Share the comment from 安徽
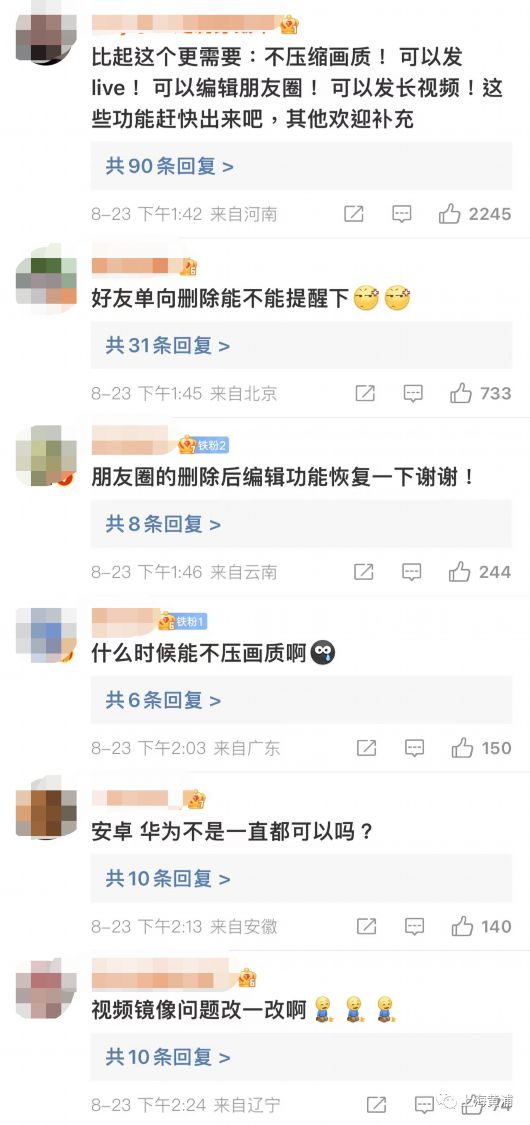The width and height of the screenshot is (530, 1125). pos(366,926)
